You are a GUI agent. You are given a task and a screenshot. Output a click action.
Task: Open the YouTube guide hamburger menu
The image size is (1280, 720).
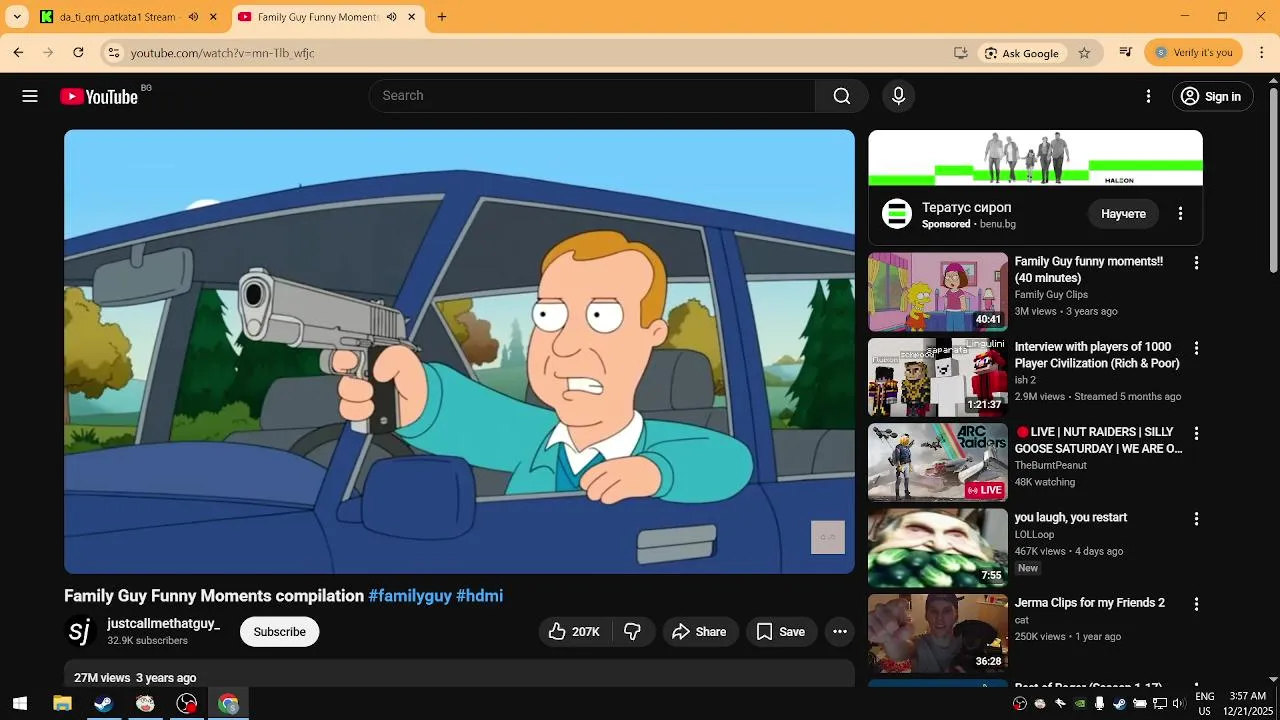[30, 96]
